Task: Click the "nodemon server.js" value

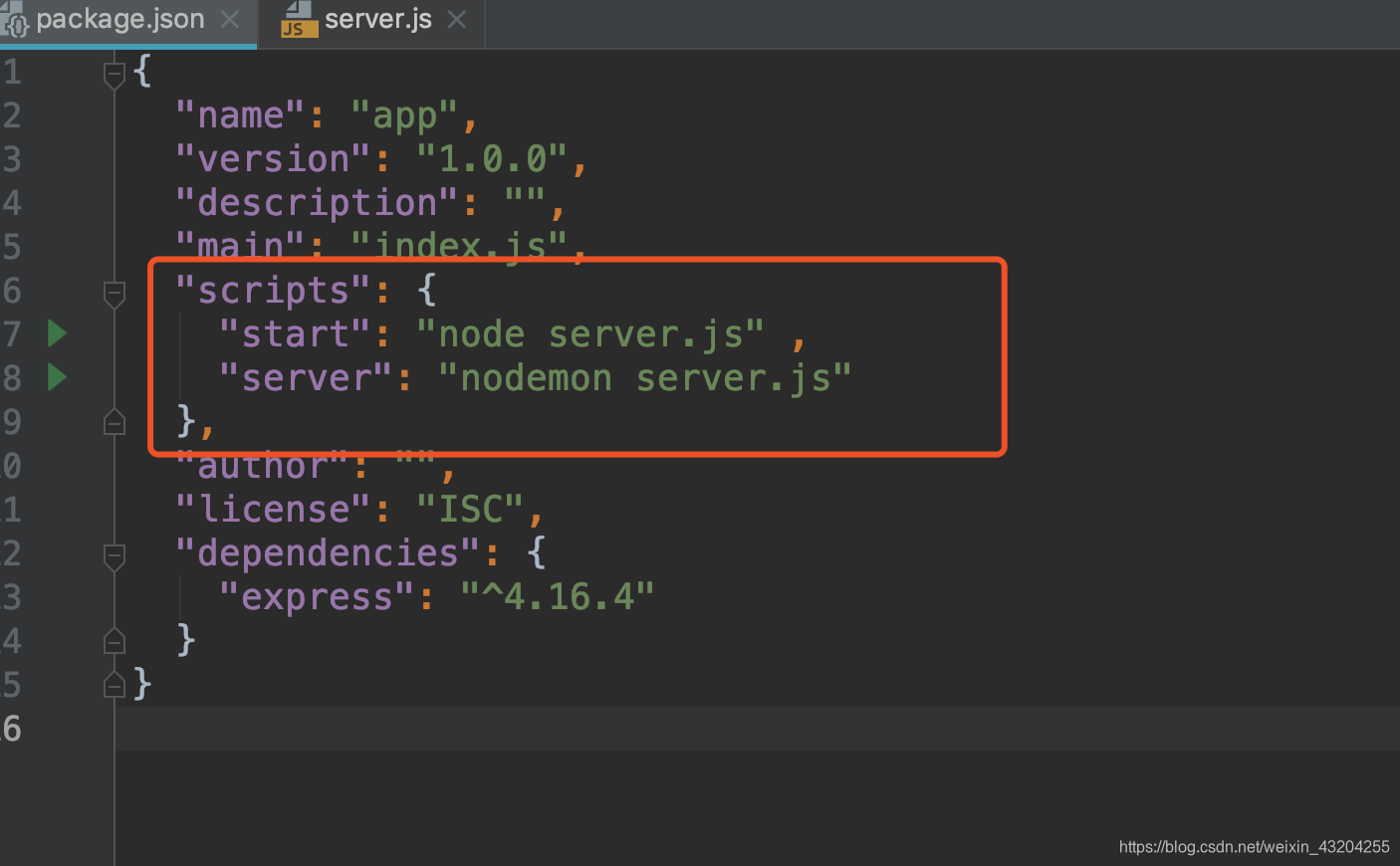Action: click(x=645, y=378)
